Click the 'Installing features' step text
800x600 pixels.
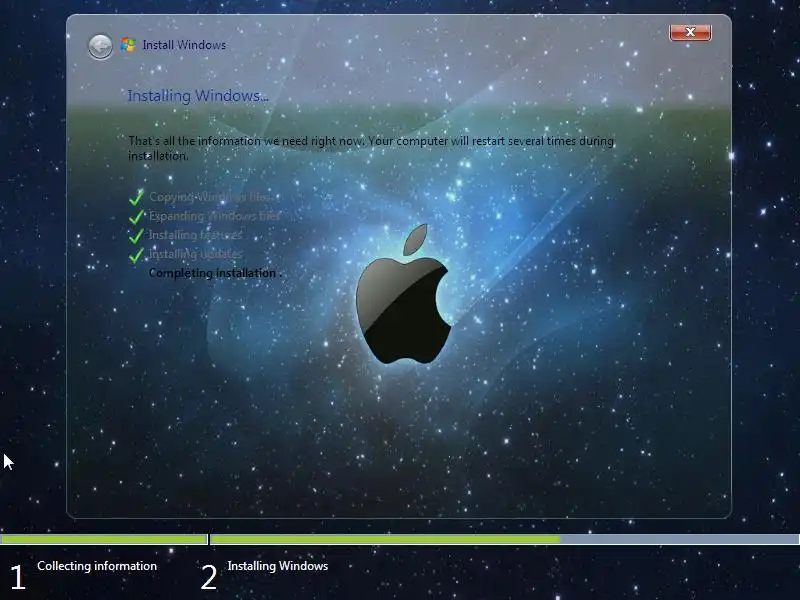195,235
